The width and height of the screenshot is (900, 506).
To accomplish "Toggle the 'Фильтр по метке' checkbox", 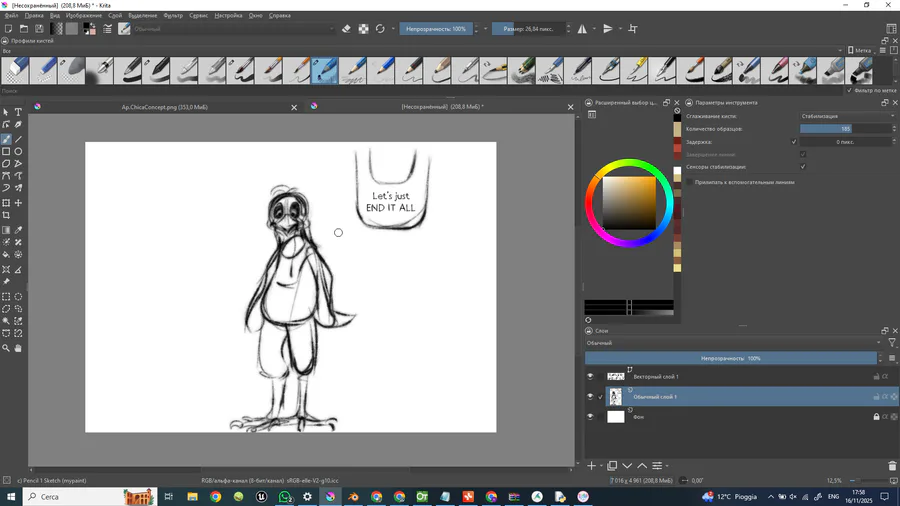I will pos(849,91).
